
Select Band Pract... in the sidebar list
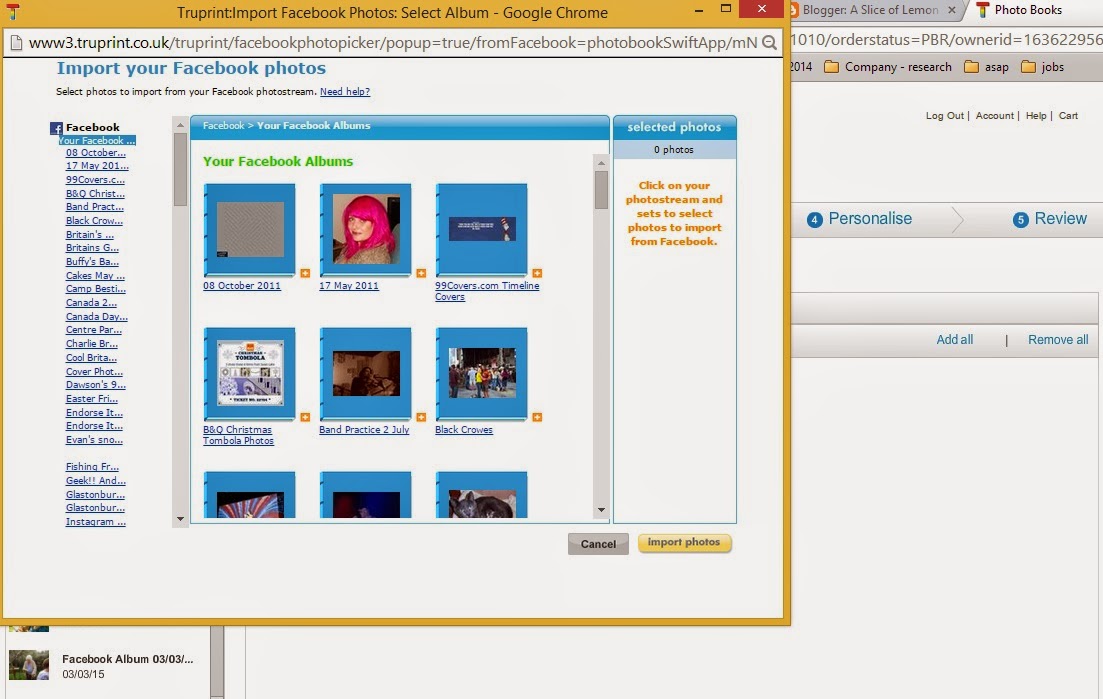click(x=94, y=207)
